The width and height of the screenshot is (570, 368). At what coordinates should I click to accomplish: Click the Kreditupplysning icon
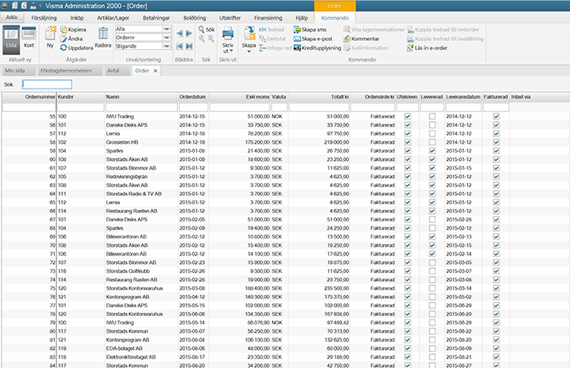(297, 48)
